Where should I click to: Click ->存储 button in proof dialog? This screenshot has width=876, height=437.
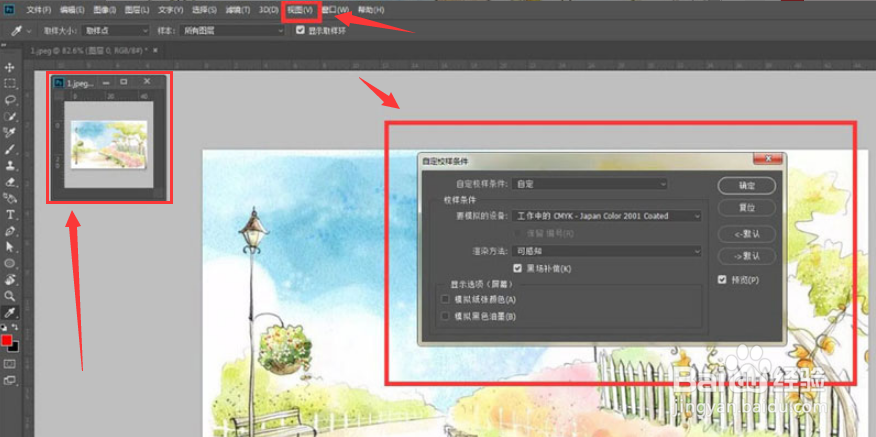click(746, 256)
